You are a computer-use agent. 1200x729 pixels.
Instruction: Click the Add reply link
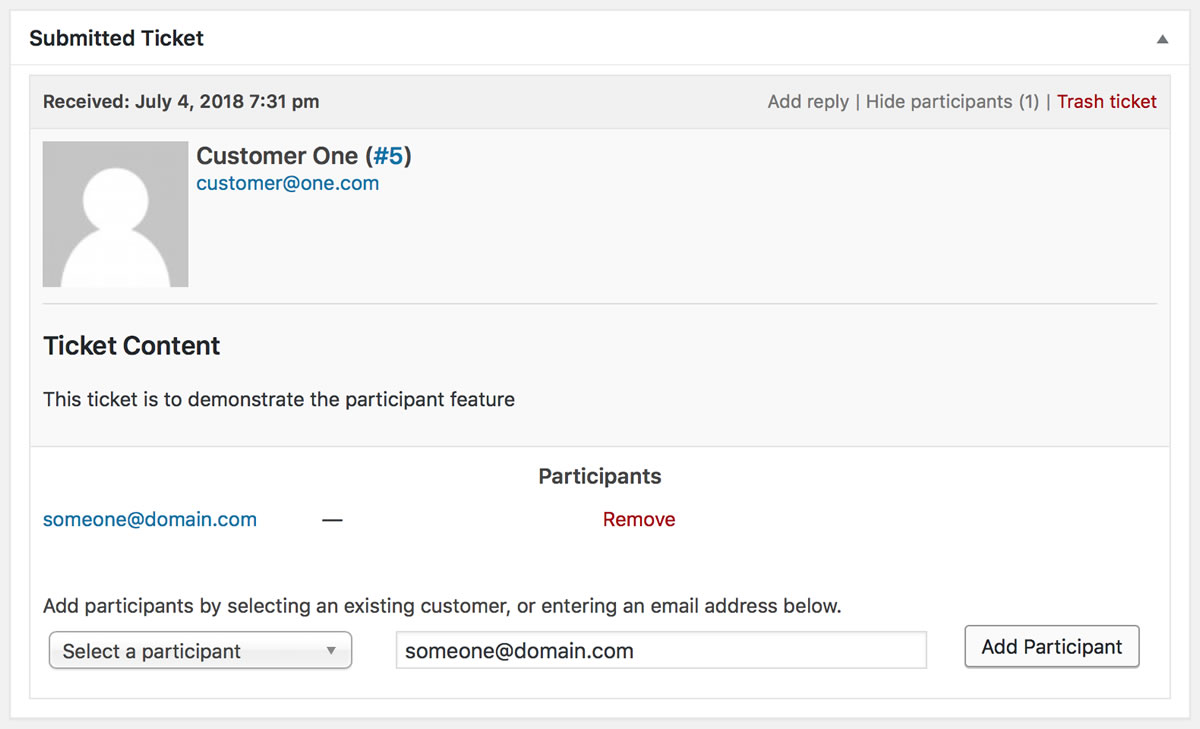tap(808, 101)
